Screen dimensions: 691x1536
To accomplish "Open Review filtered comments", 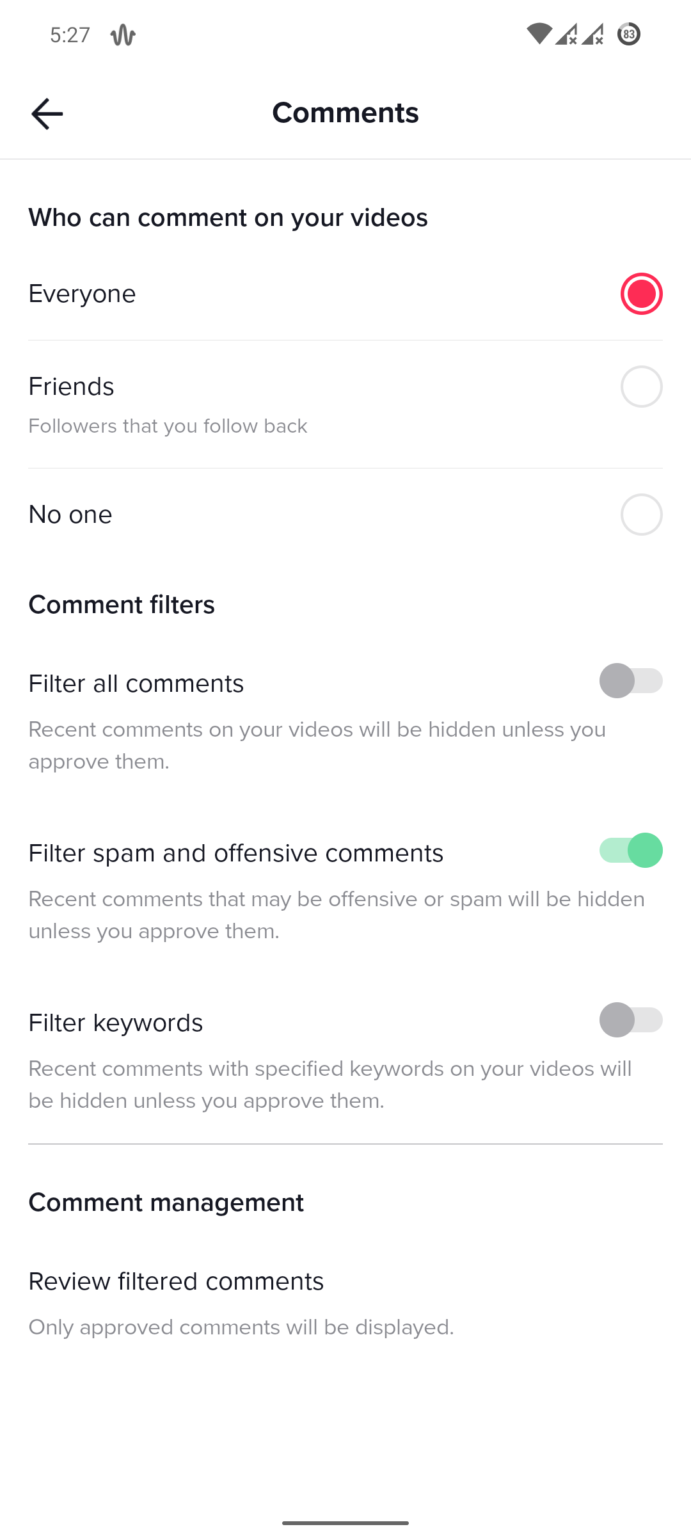I will [176, 1281].
